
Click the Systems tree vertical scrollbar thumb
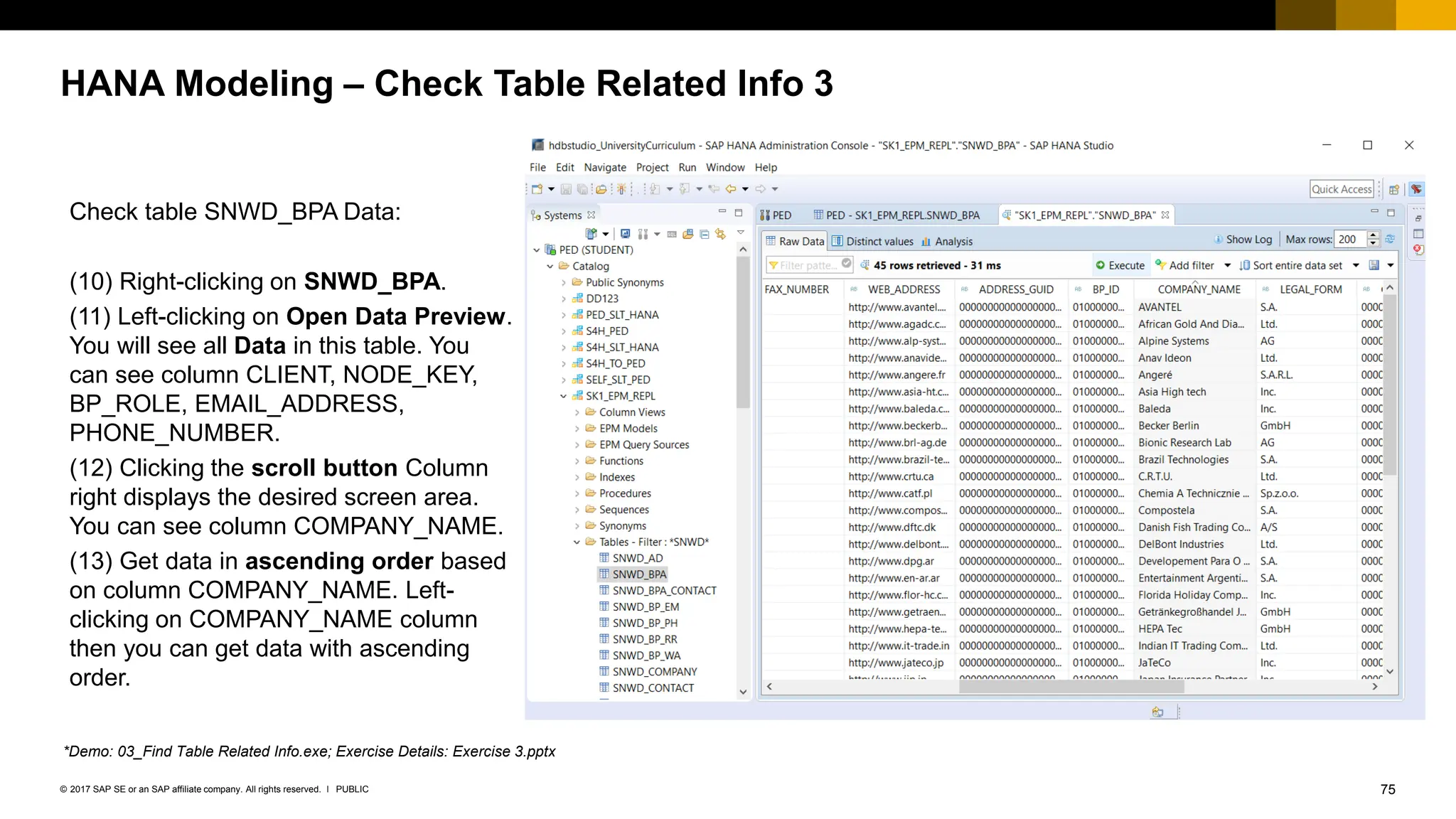tap(743, 333)
